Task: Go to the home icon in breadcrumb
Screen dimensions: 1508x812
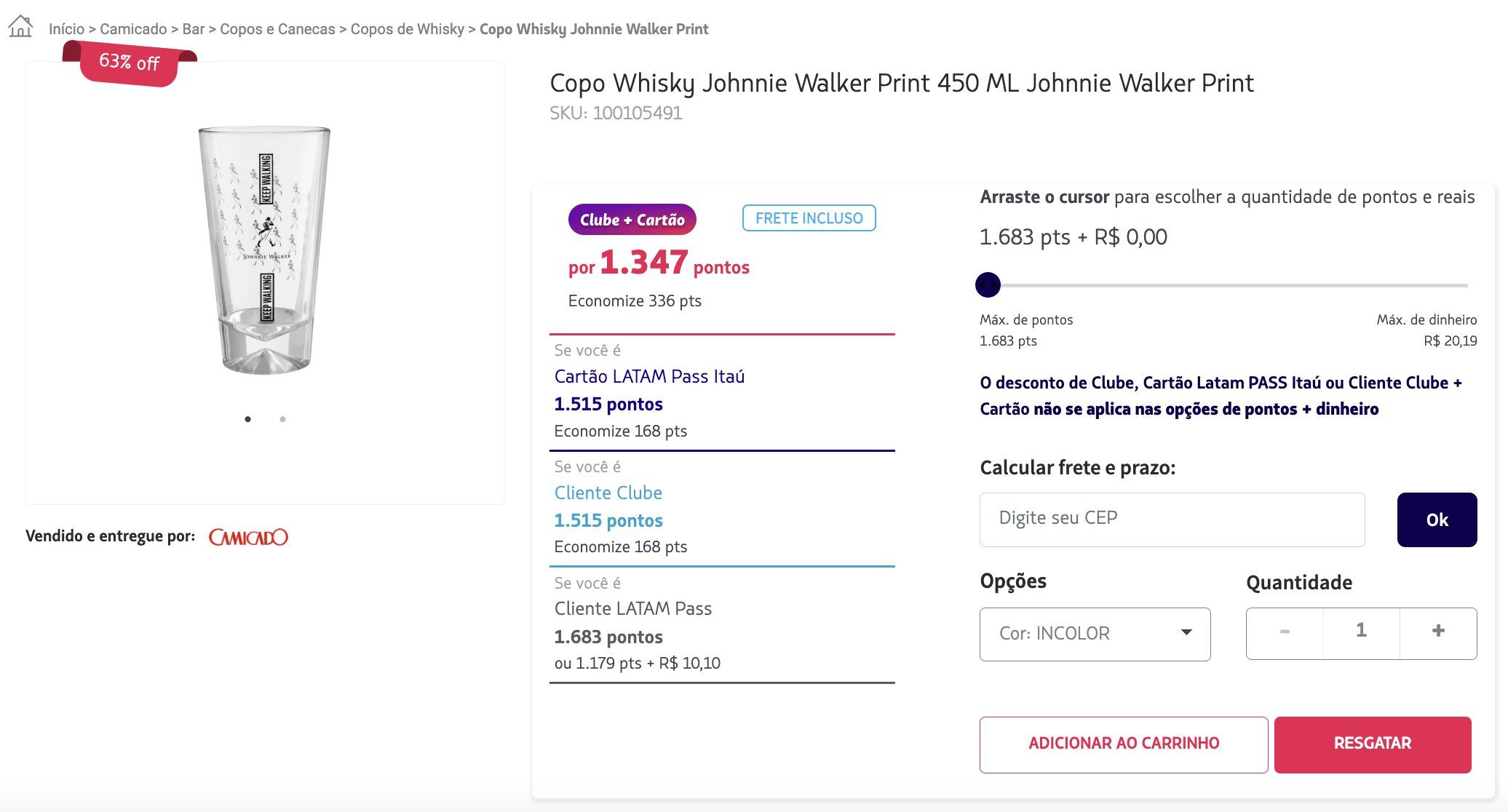Action: (20, 27)
